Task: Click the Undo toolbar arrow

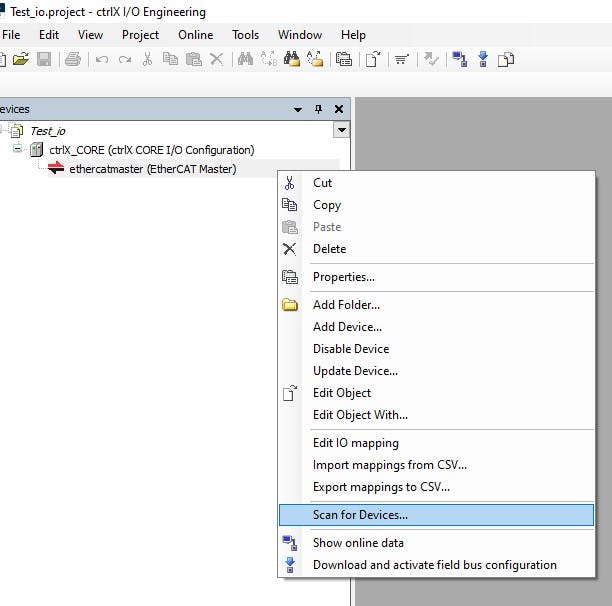Action: pyautogui.click(x=102, y=60)
